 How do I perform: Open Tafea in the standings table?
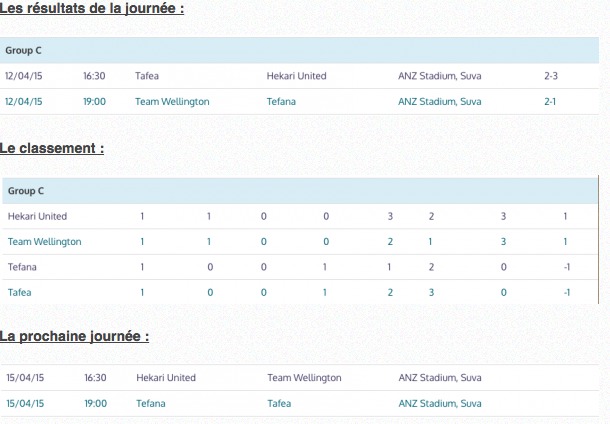tap(19, 292)
